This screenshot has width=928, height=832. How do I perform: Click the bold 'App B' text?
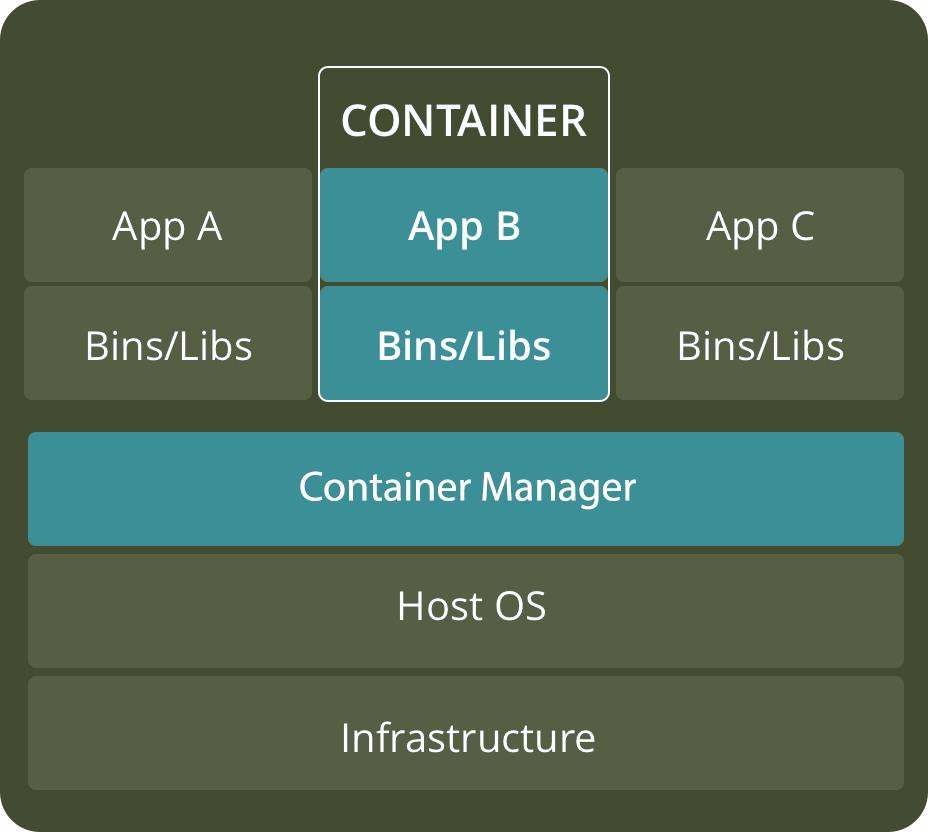[464, 227]
